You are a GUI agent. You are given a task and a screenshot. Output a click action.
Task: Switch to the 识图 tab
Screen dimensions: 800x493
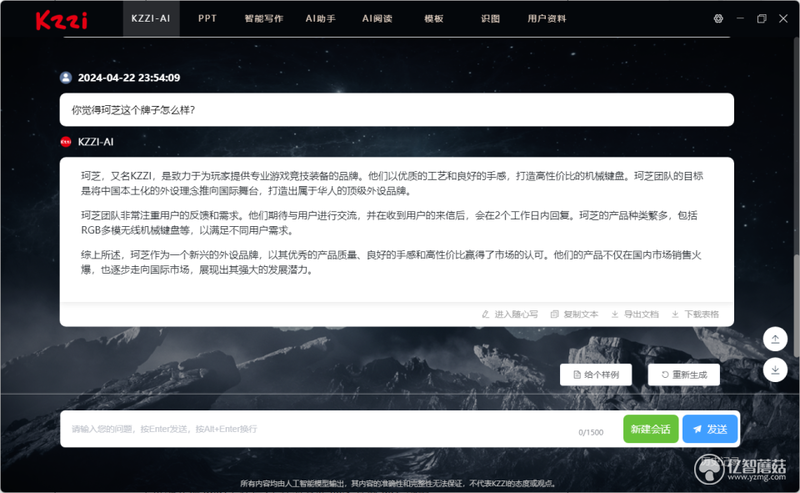coord(490,18)
